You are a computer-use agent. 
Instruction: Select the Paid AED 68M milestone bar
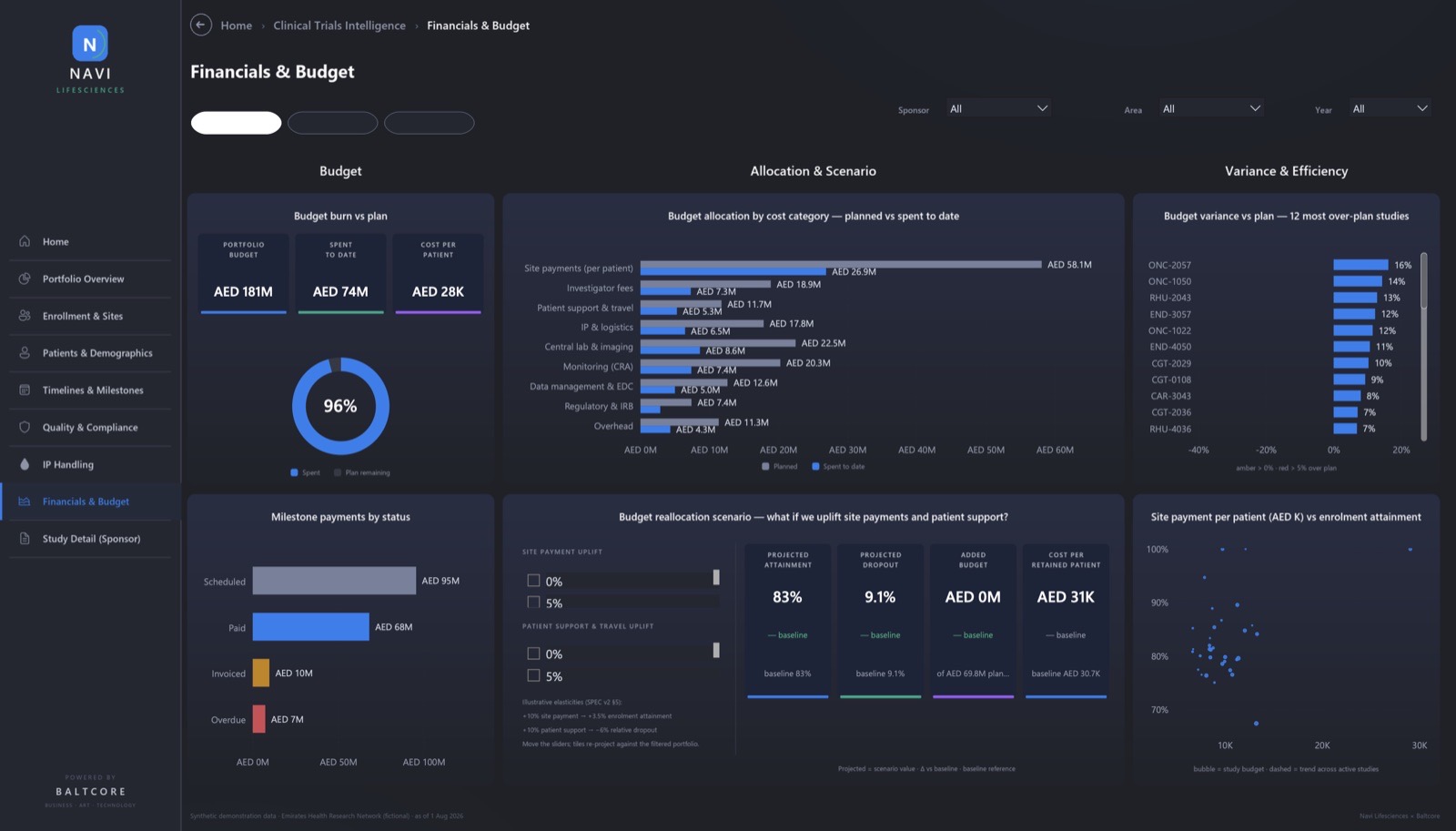point(310,626)
